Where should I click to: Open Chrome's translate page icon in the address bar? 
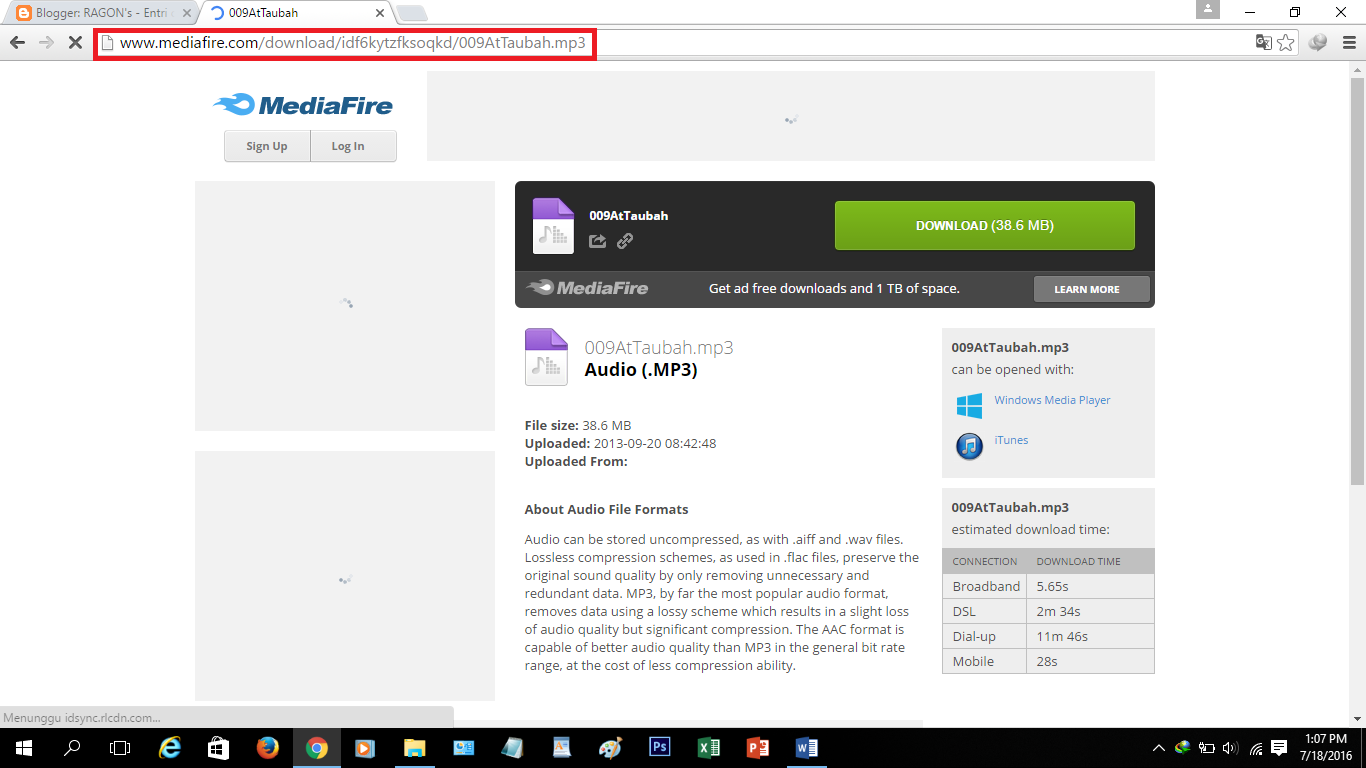pyautogui.click(x=1262, y=43)
